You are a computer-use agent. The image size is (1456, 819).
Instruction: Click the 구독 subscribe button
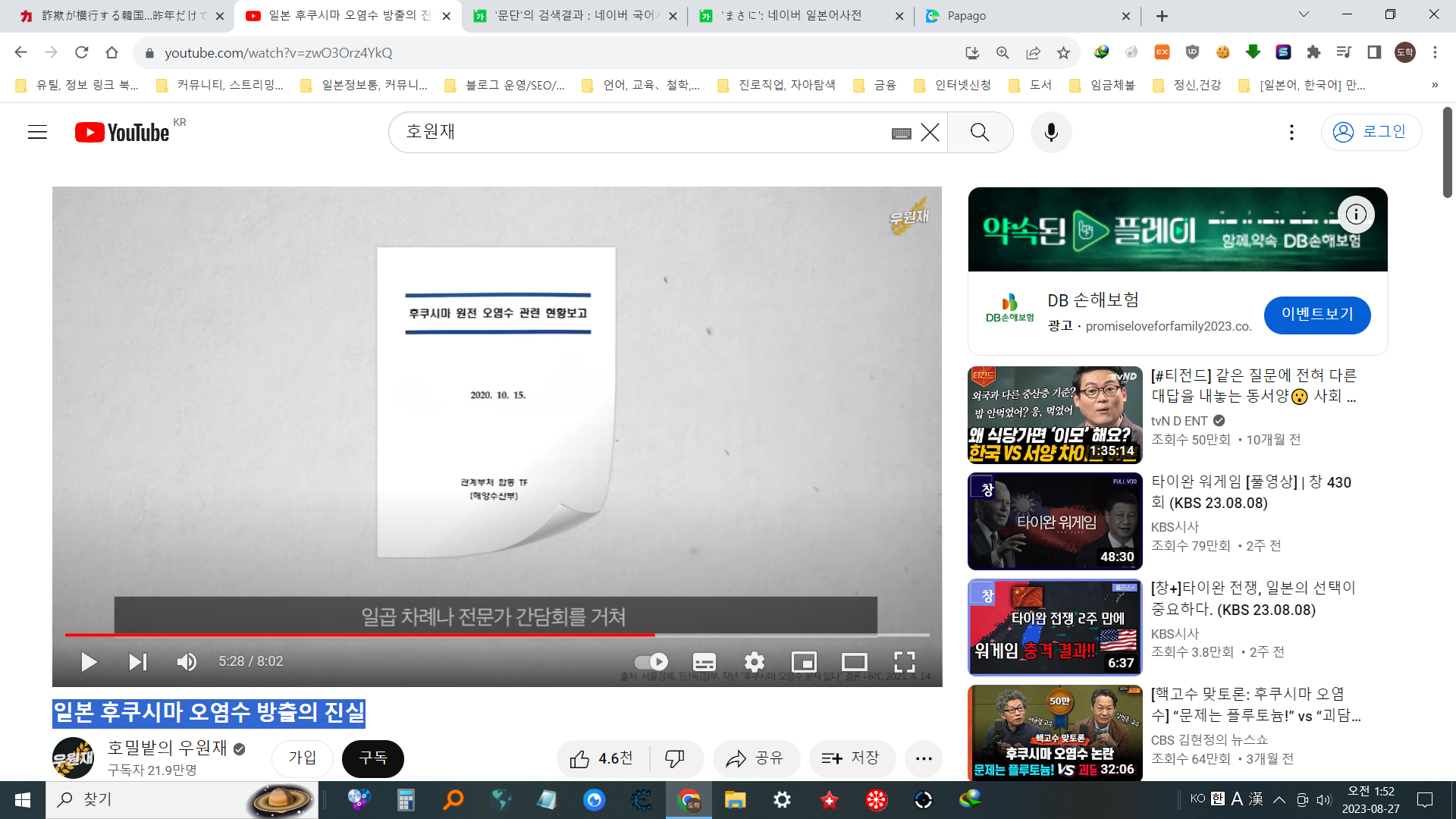pyautogui.click(x=372, y=758)
